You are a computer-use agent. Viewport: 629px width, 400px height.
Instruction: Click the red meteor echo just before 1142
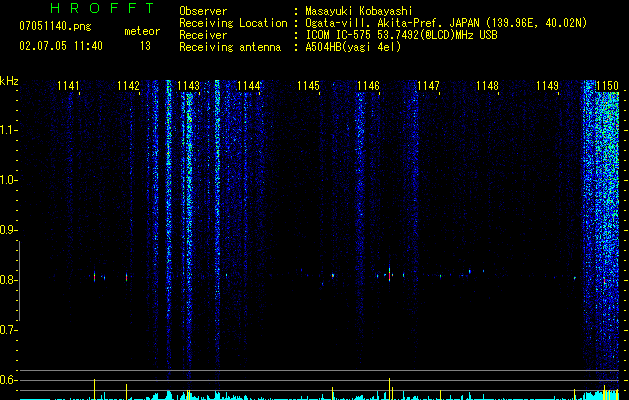pyautogui.click(x=126, y=277)
